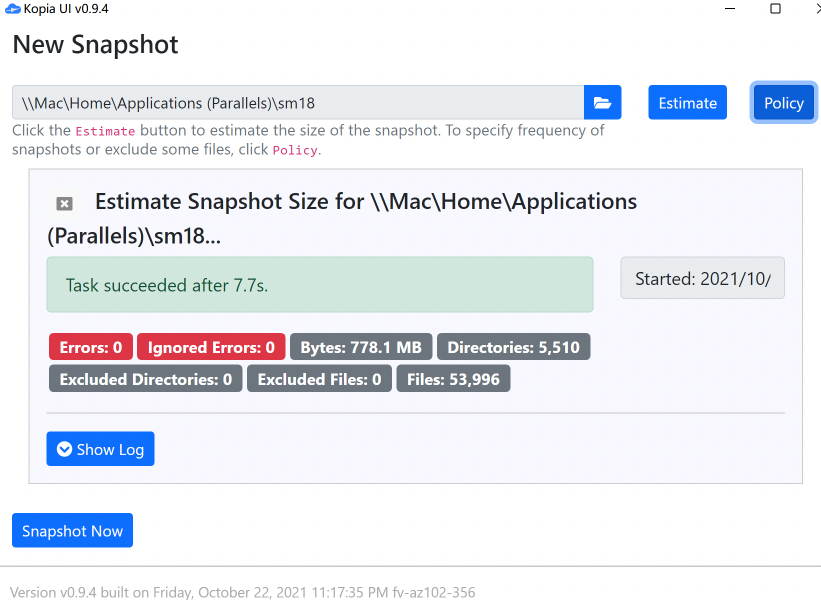Click the red Errors: 0 badge

pos(91,348)
